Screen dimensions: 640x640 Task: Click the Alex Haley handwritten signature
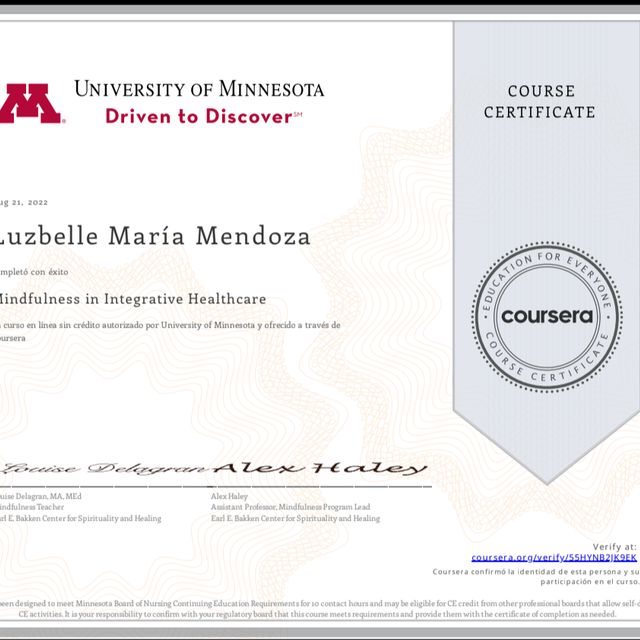point(320,468)
